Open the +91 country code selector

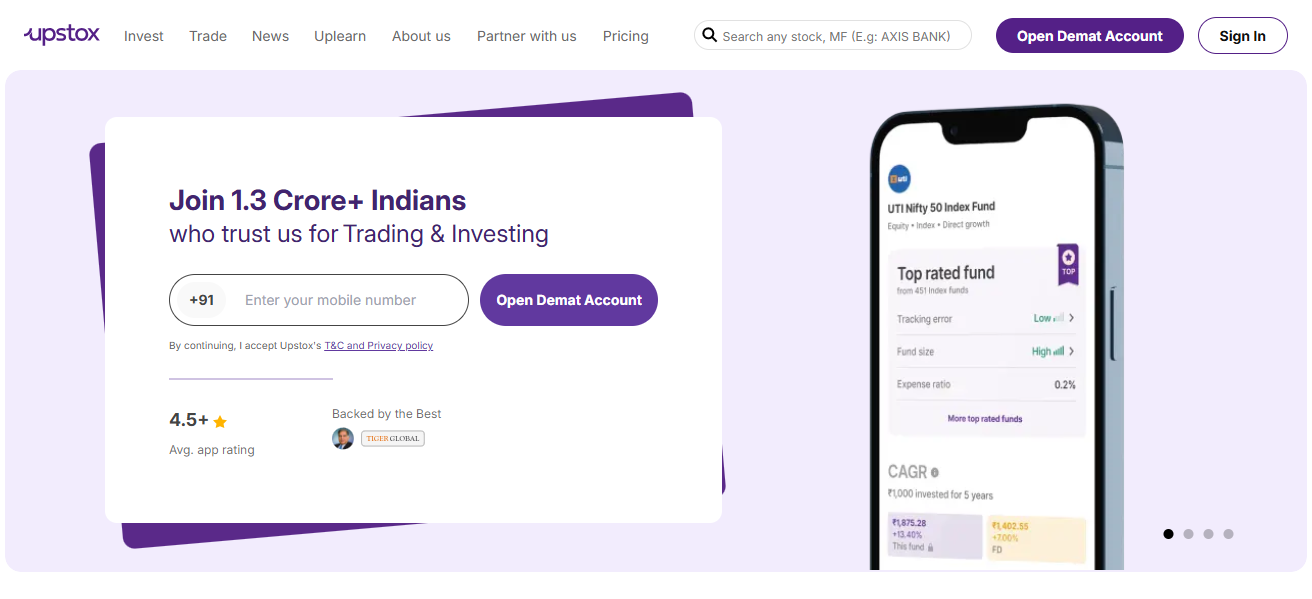202,300
